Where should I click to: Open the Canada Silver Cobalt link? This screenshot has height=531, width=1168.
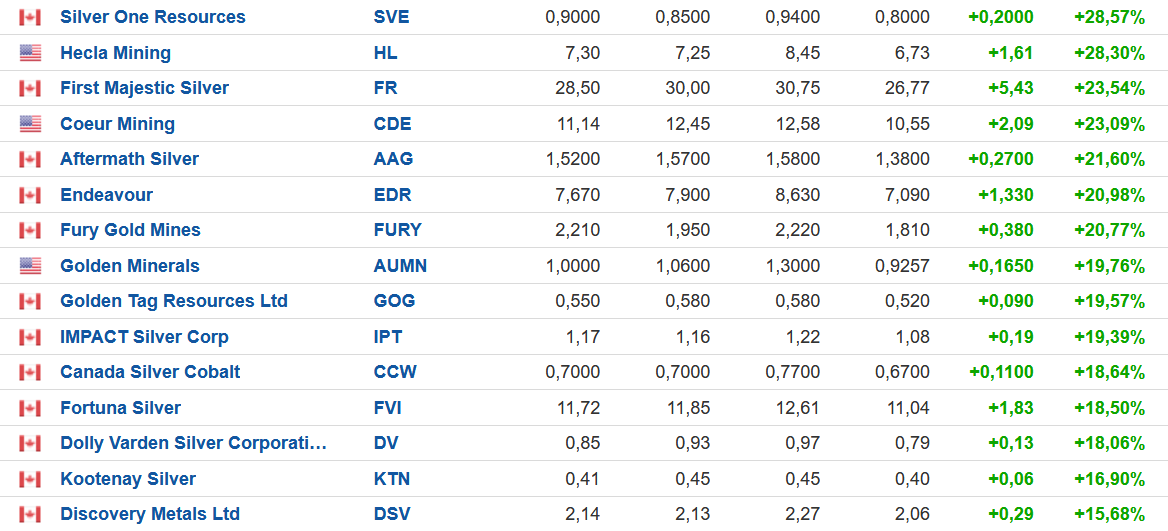click(150, 372)
